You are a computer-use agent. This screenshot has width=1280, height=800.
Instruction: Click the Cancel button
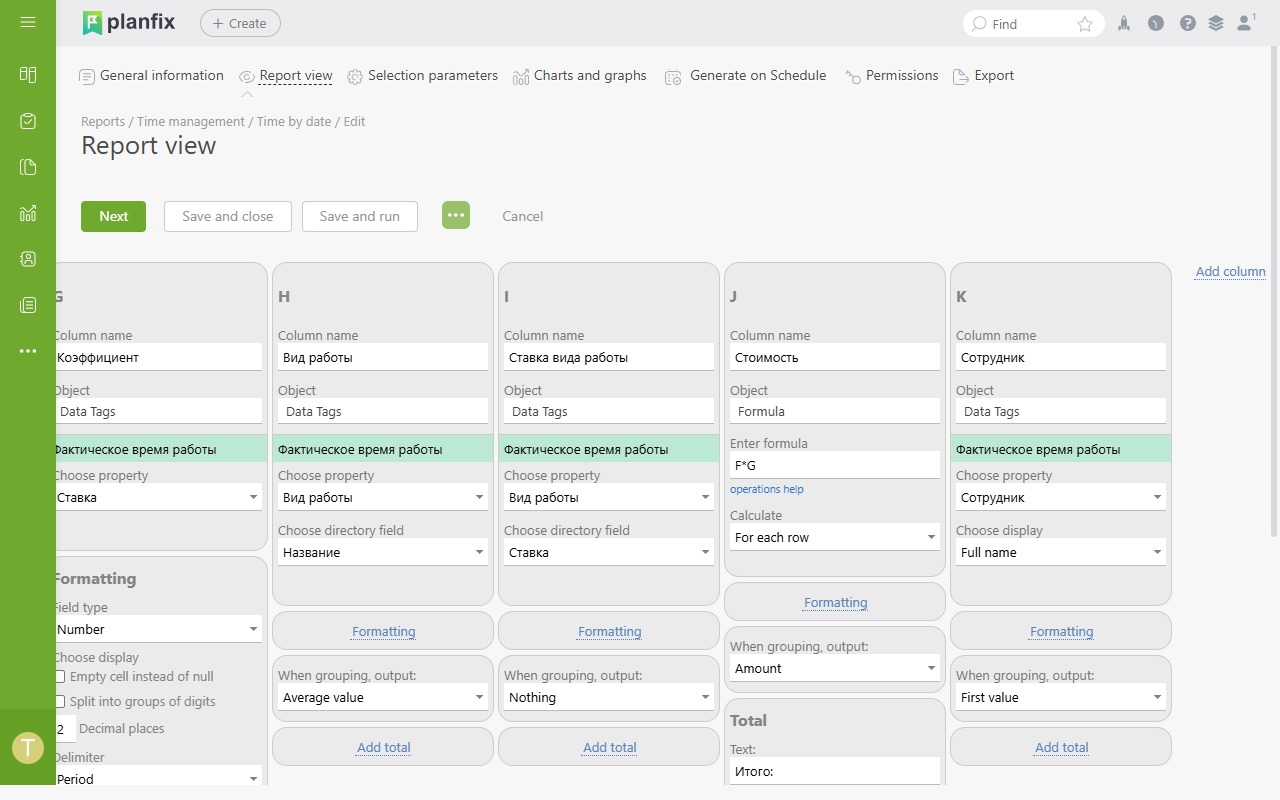[x=523, y=216]
